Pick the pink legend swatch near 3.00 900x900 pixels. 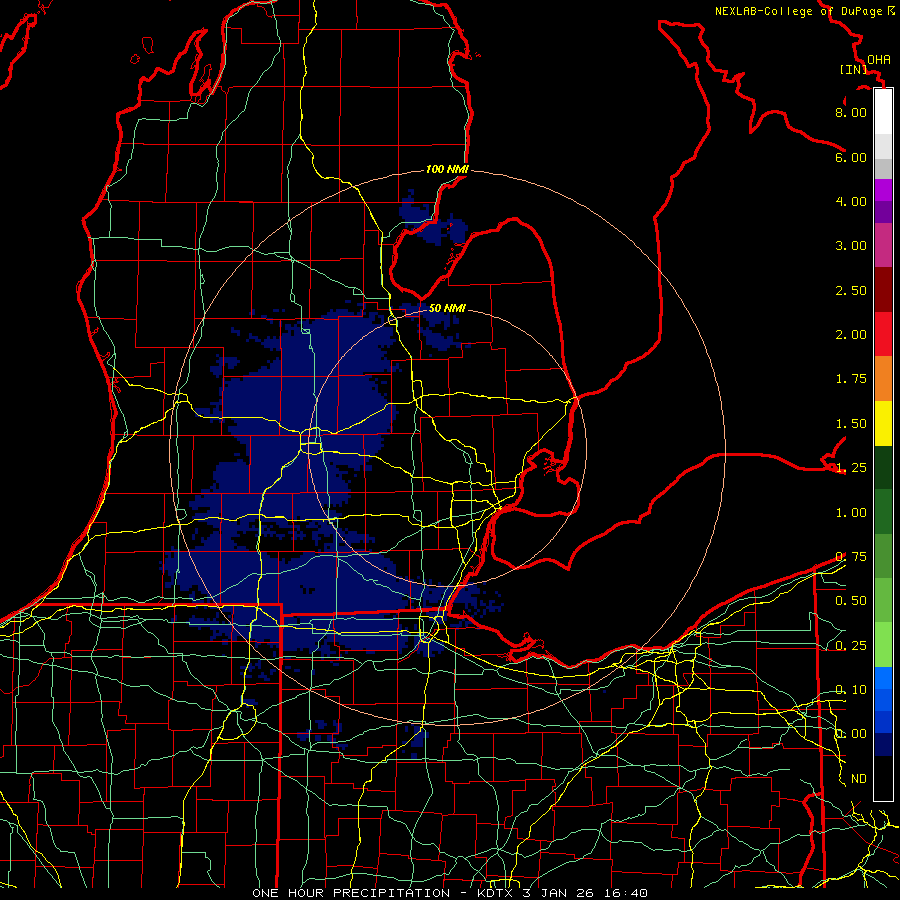[883, 245]
